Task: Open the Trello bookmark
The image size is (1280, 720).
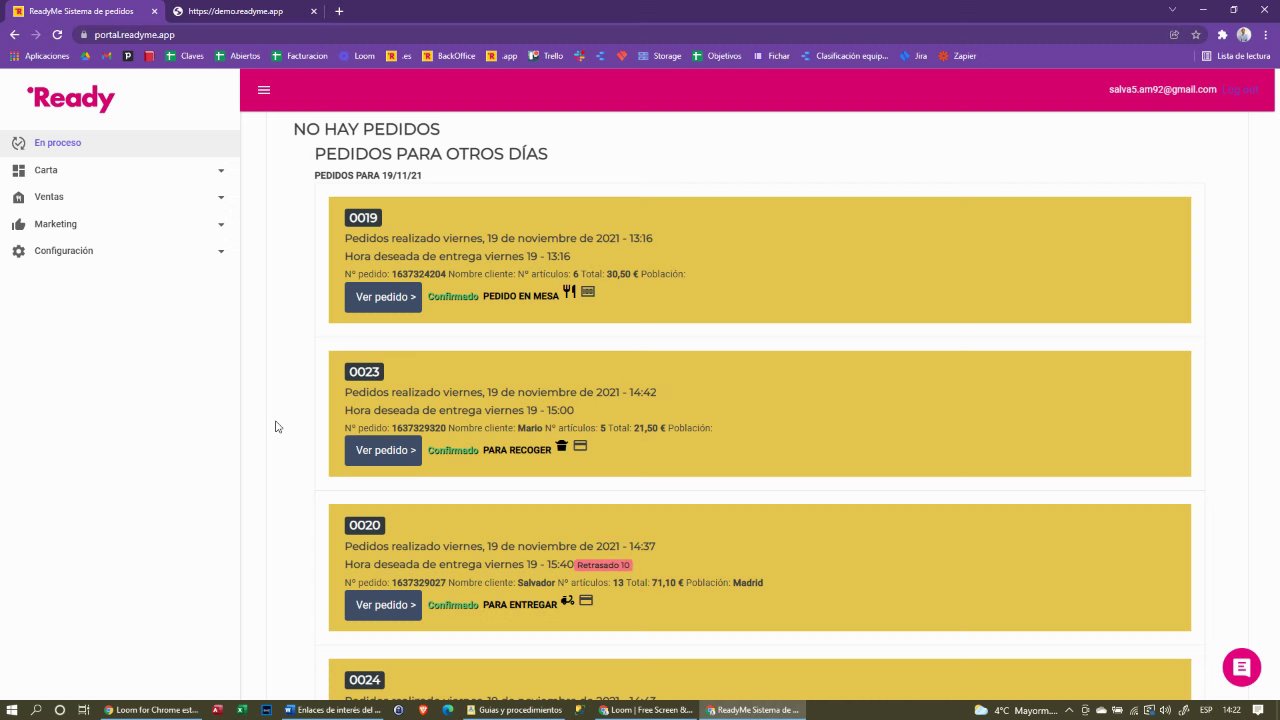Action: [546, 56]
